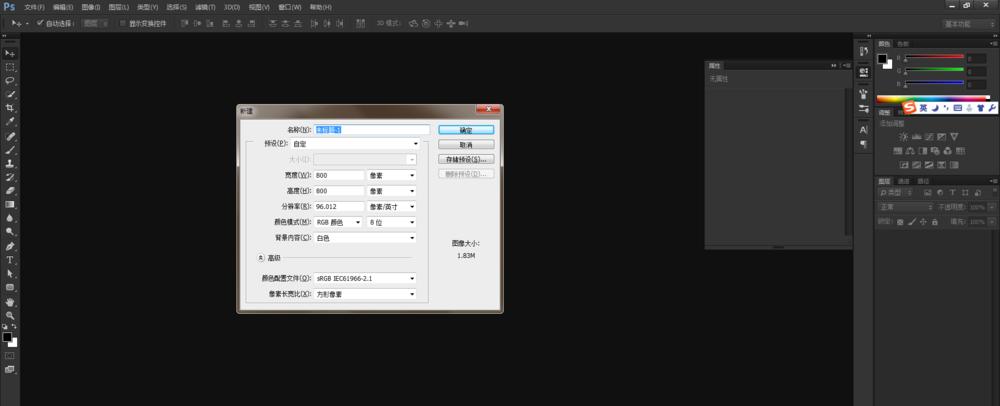Open the 背景内容 dropdown
The width and height of the screenshot is (1000, 406).
point(365,238)
